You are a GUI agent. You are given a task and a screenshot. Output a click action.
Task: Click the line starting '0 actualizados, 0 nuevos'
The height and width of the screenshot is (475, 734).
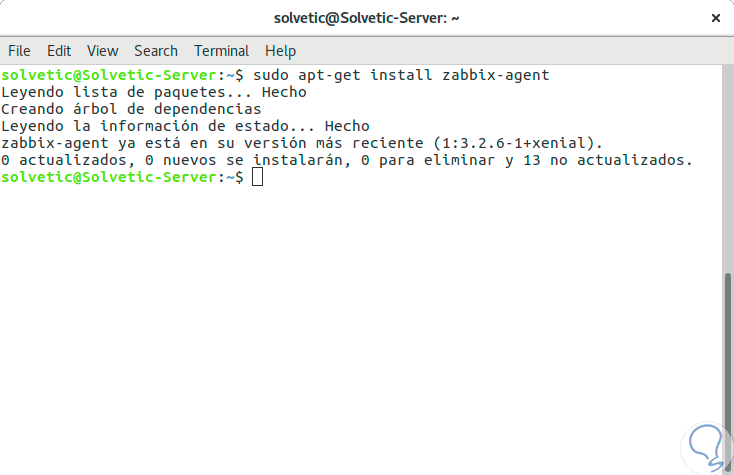pyautogui.click(x=346, y=160)
